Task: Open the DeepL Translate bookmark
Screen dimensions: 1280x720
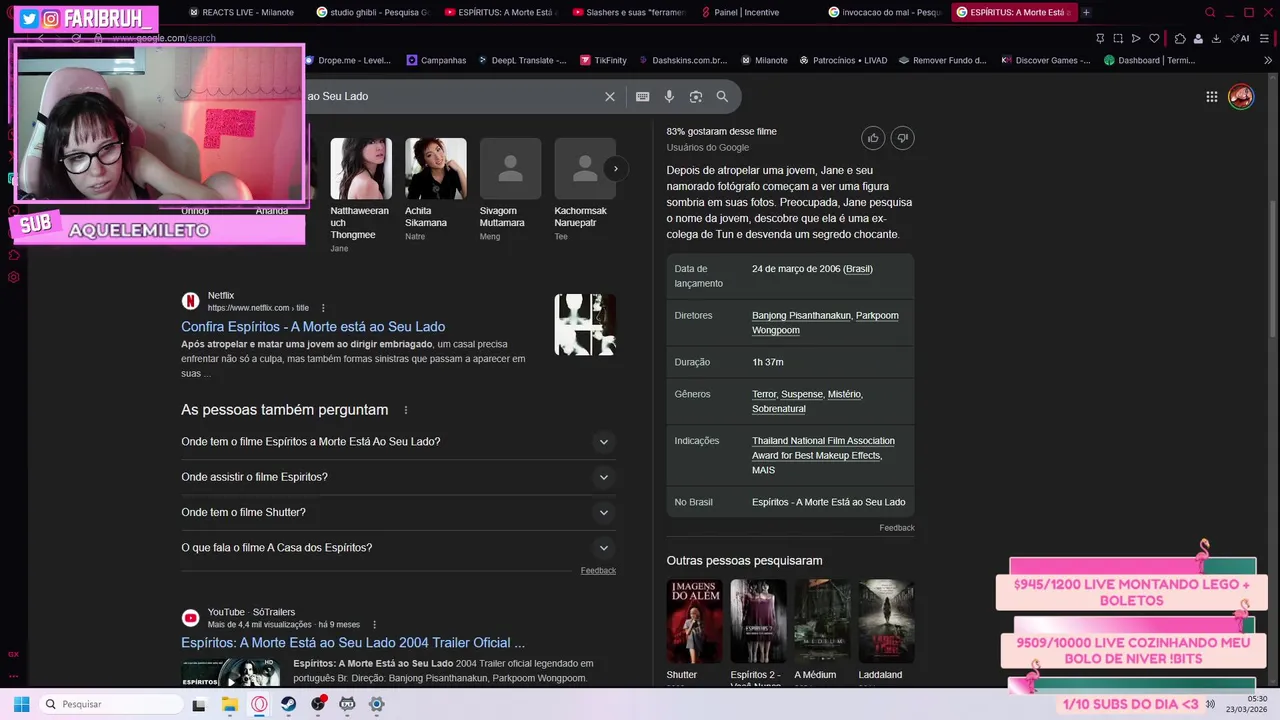Action: [521, 60]
